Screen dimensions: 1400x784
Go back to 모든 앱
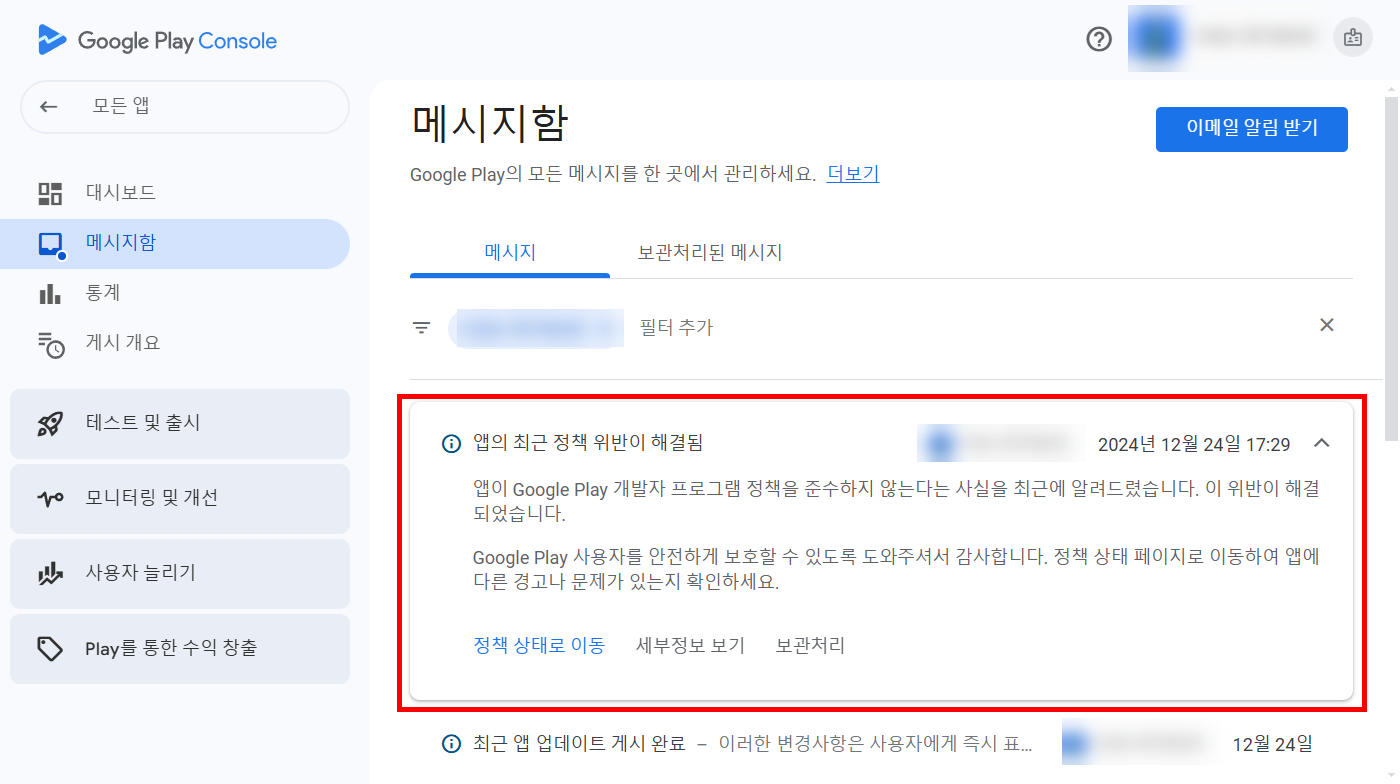click(x=185, y=106)
